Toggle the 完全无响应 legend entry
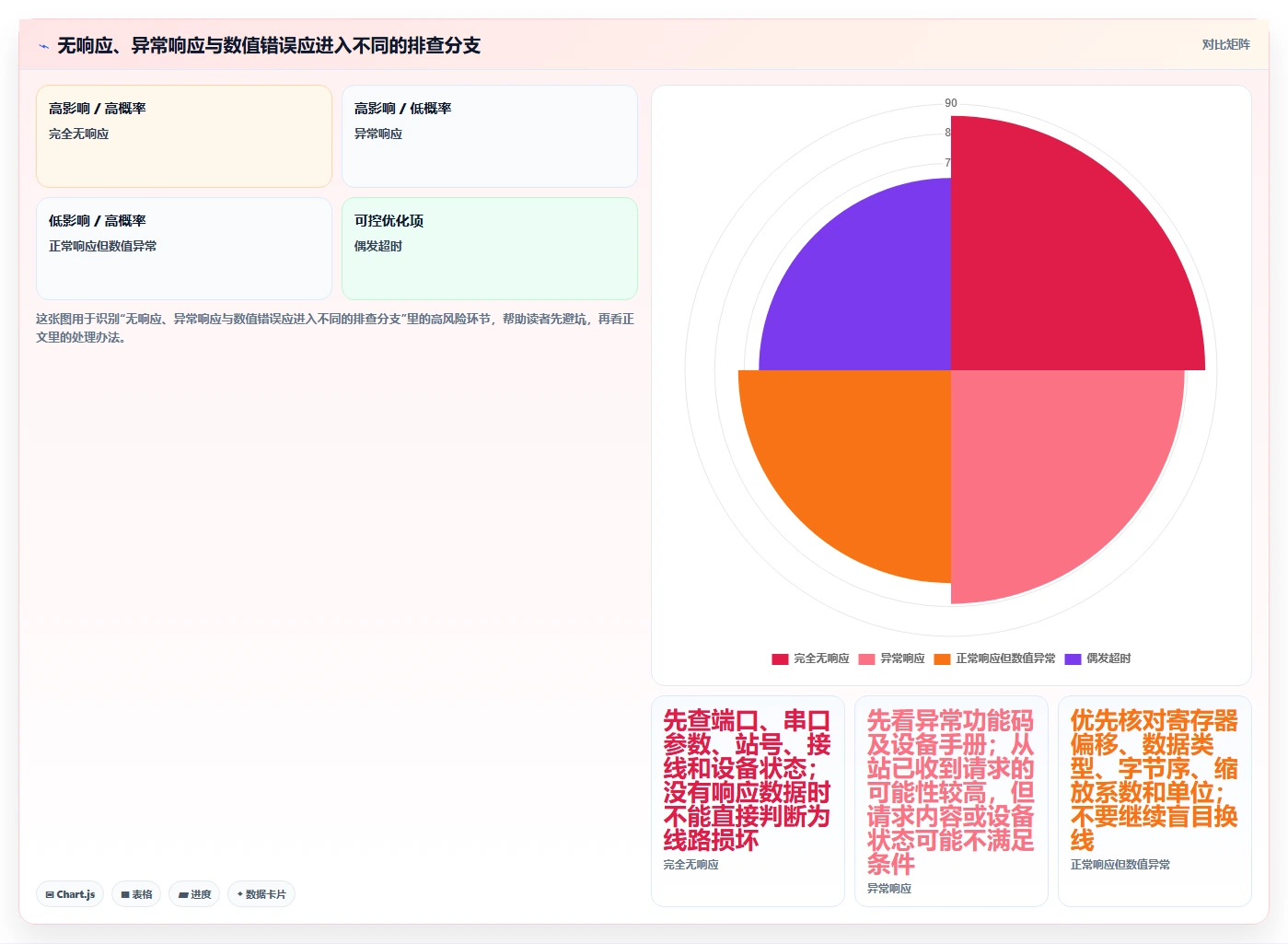 pyautogui.click(x=810, y=658)
